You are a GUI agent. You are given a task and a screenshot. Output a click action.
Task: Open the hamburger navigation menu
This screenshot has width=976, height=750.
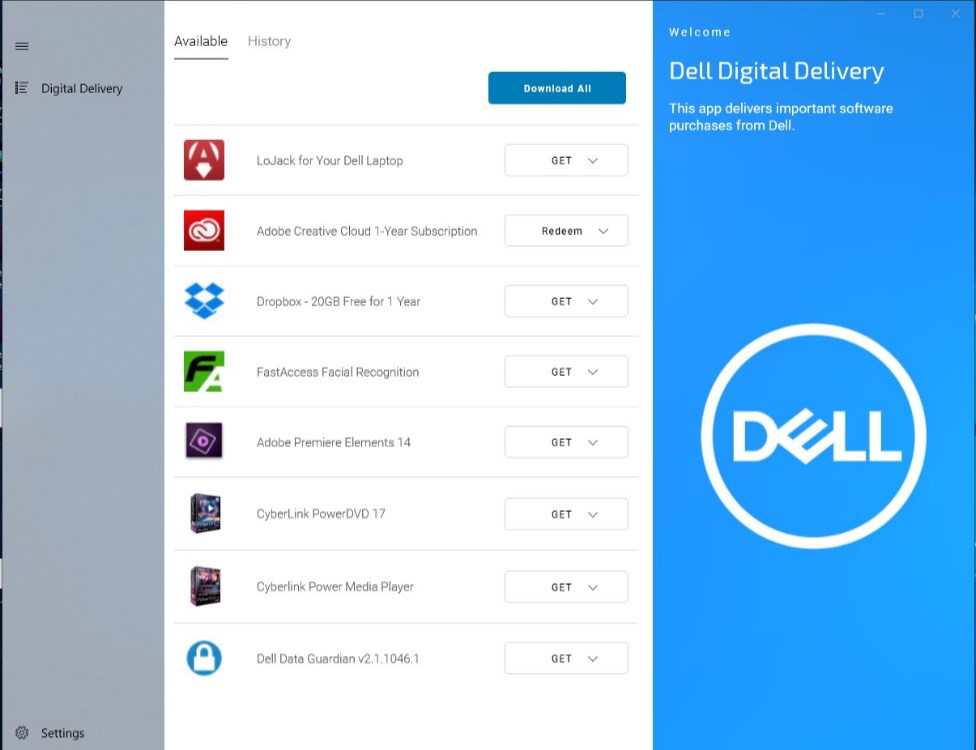[22, 46]
